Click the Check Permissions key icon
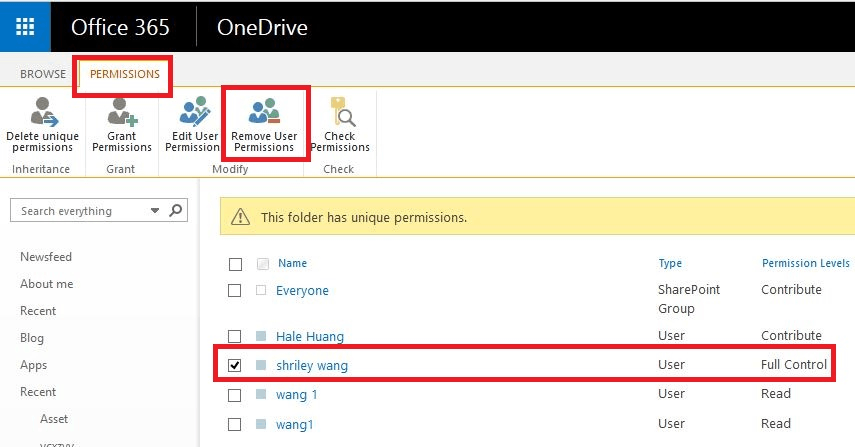Image resolution: width=855 pixels, height=447 pixels. click(x=342, y=111)
